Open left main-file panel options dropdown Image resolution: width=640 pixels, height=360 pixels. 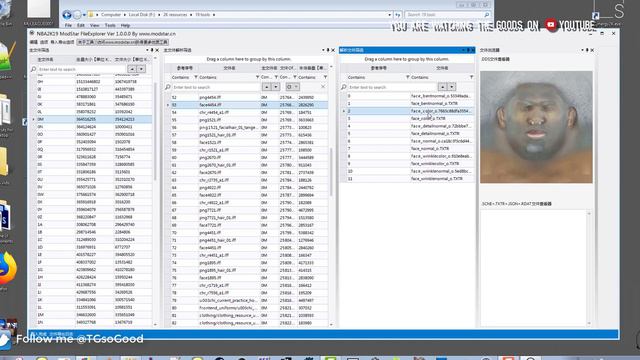click(147, 50)
